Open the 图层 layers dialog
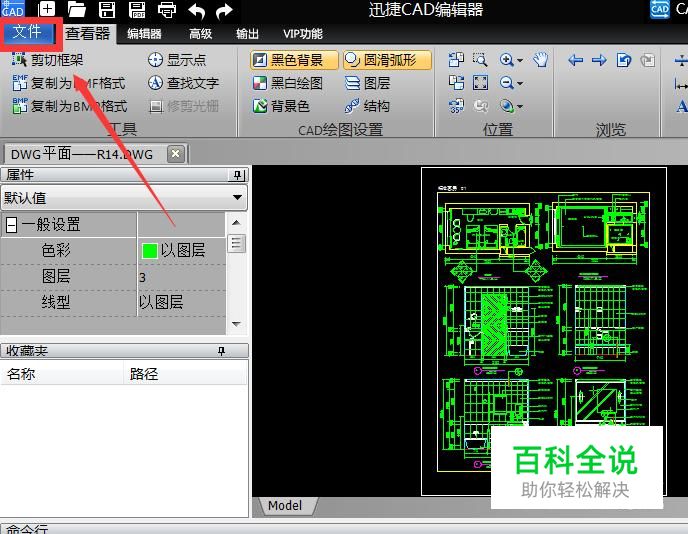This screenshot has height=534, width=688. click(x=368, y=83)
